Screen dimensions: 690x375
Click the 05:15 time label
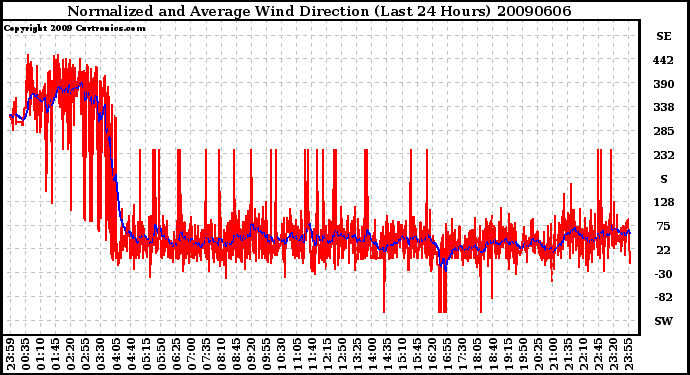tap(146, 354)
